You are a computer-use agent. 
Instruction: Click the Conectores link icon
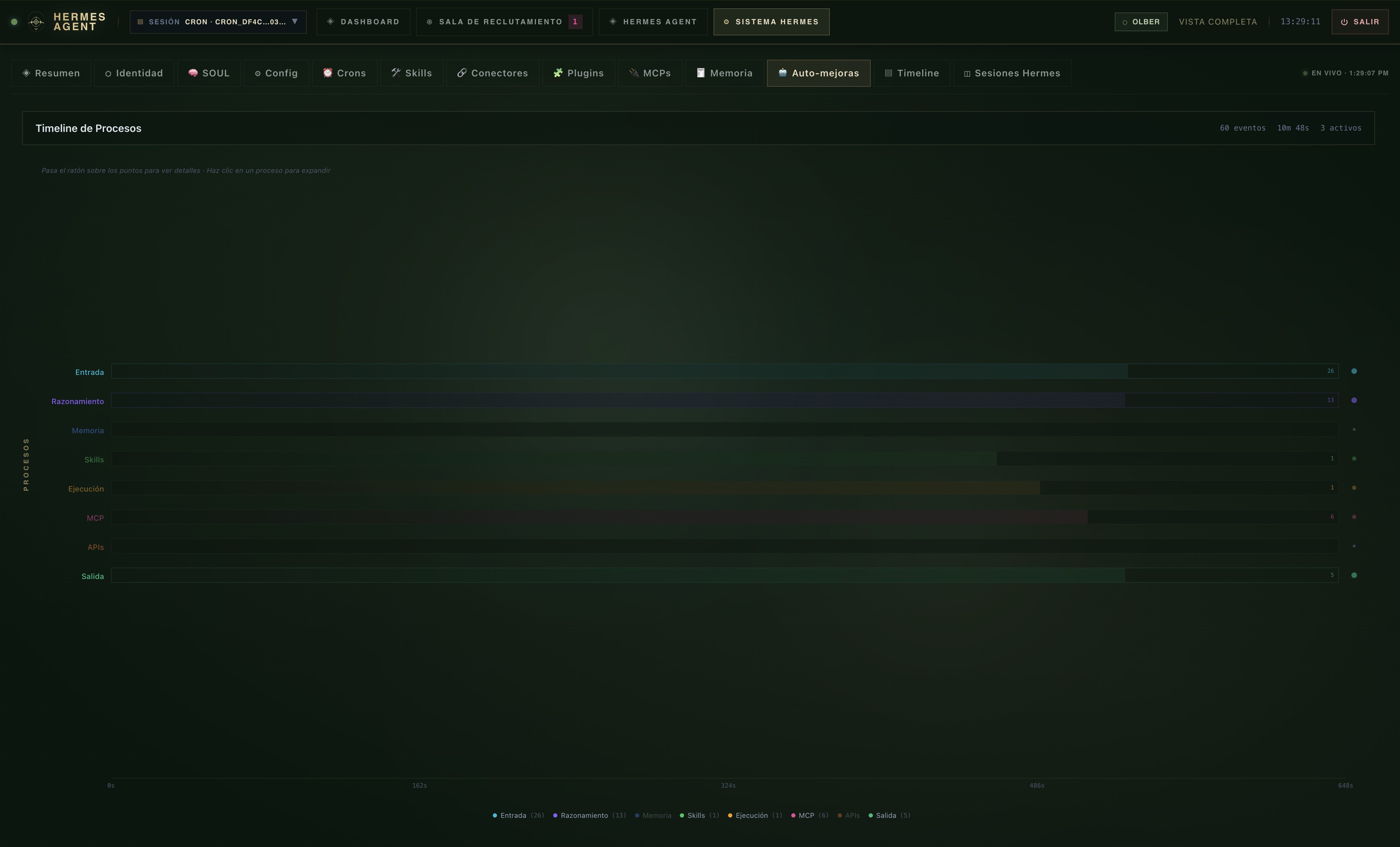pos(462,73)
